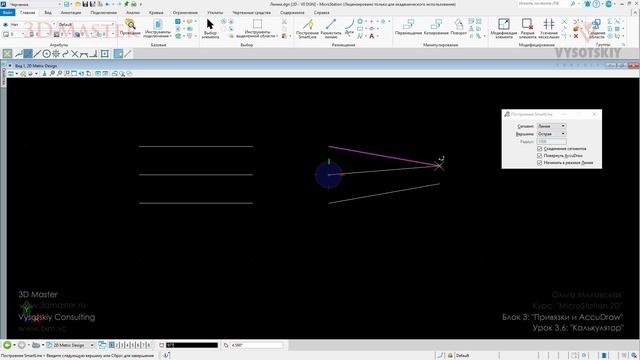The image size is (640, 360).
Task: Click the Default level in status bar
Action: tap(462, 356)
